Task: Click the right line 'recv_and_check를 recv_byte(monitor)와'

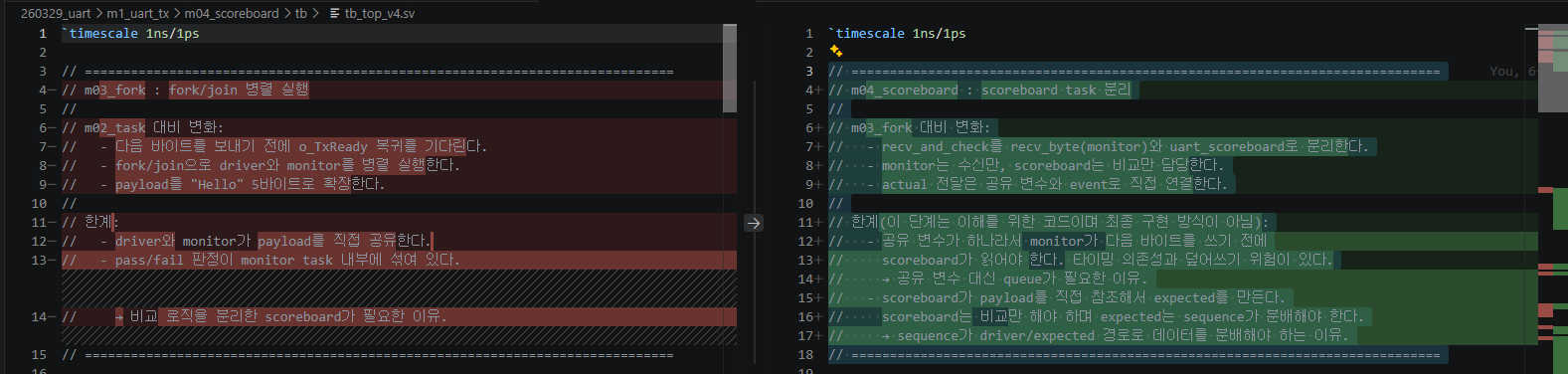Action: (1099, 146)
